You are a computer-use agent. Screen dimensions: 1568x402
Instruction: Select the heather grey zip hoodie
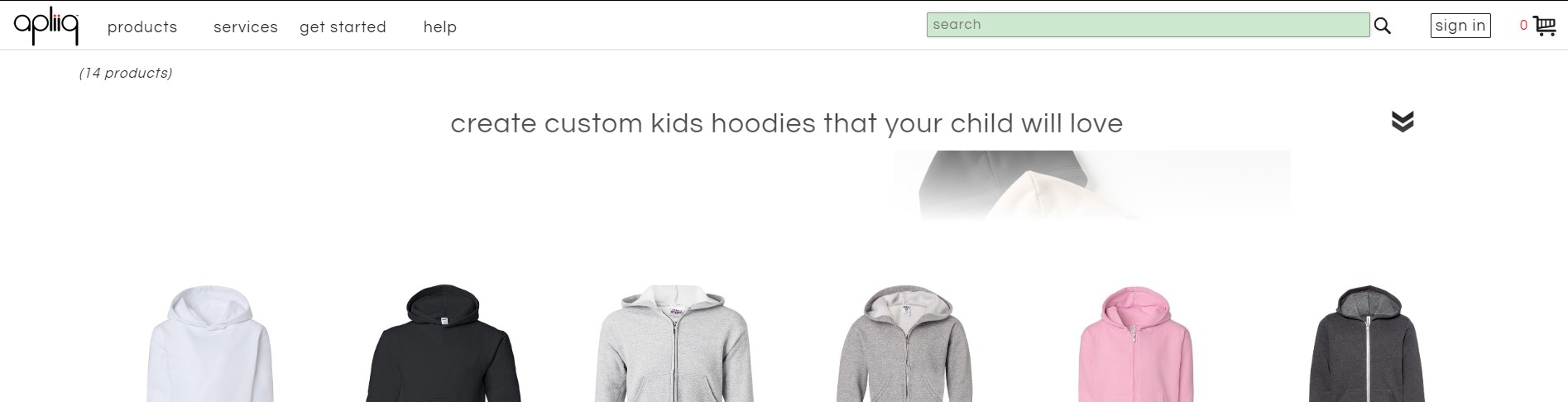904,343
